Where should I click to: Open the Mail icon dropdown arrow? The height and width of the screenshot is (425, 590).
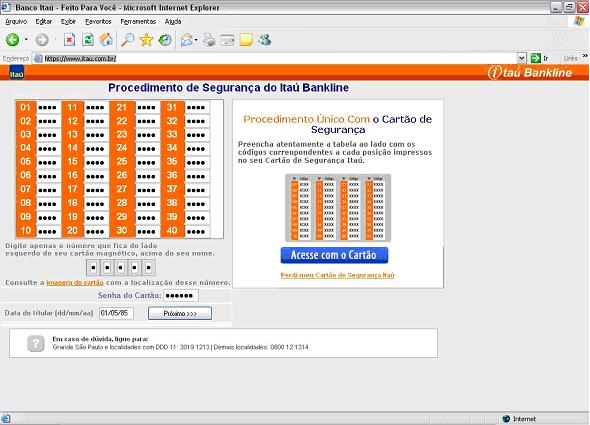pyautogui.click(x=196, y=40)
